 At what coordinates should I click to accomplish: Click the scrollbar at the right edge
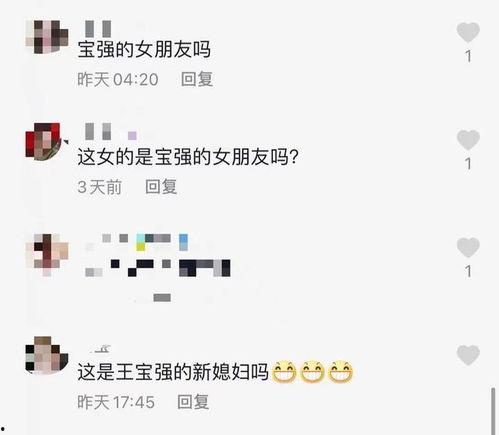pos(493,411)
